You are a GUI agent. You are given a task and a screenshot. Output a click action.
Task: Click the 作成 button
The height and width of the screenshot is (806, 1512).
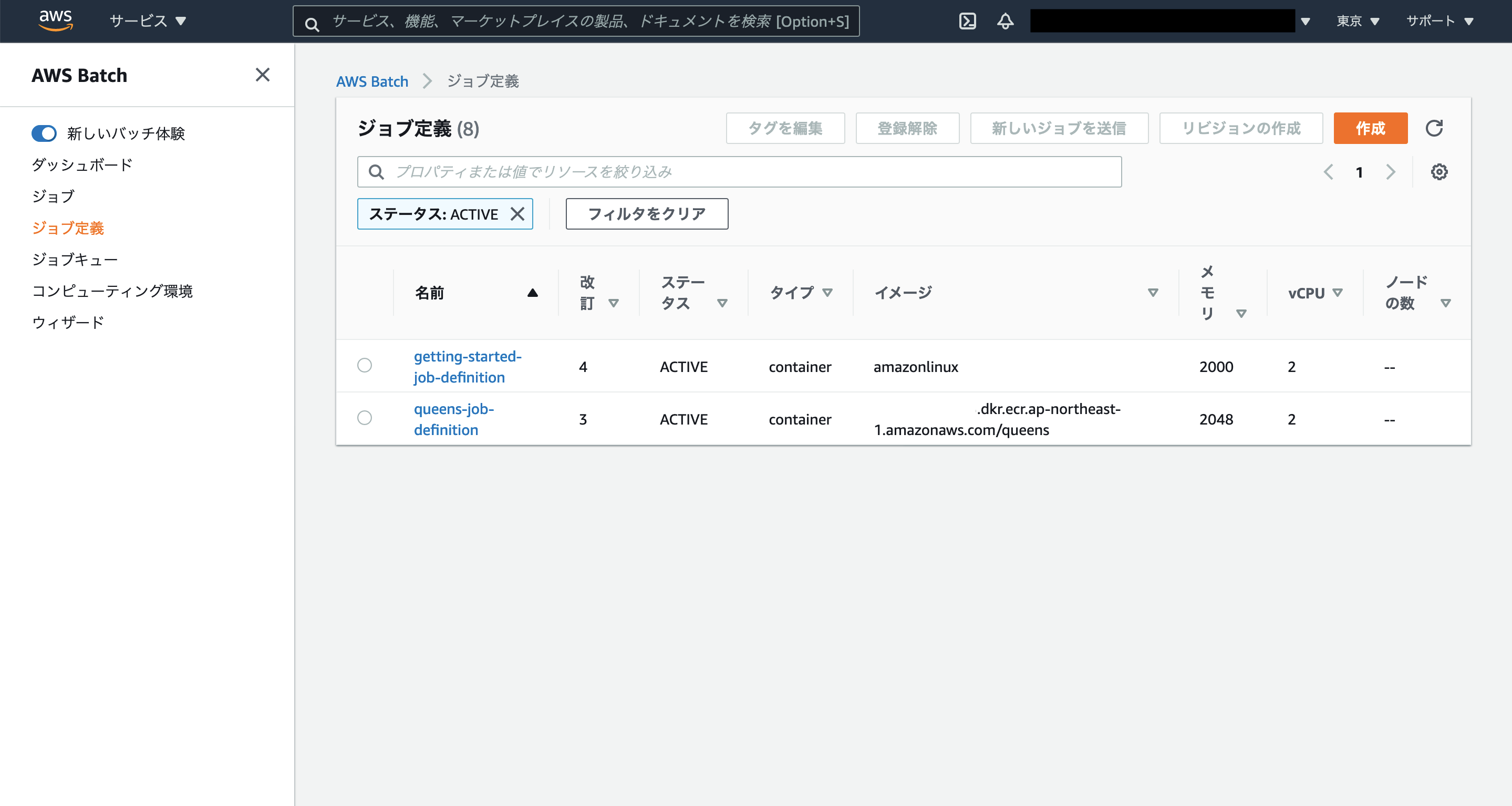[x=1371, y=128]
